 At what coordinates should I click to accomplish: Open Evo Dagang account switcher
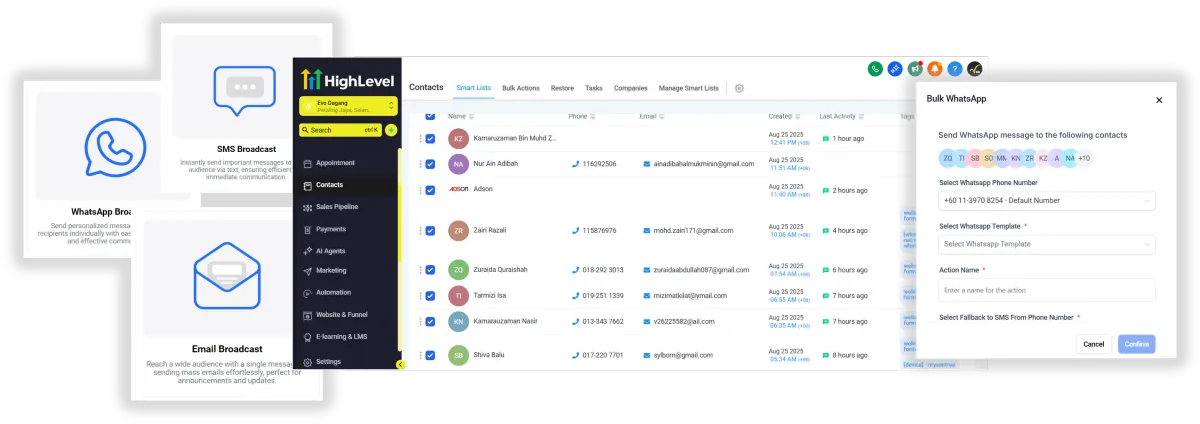348,106
